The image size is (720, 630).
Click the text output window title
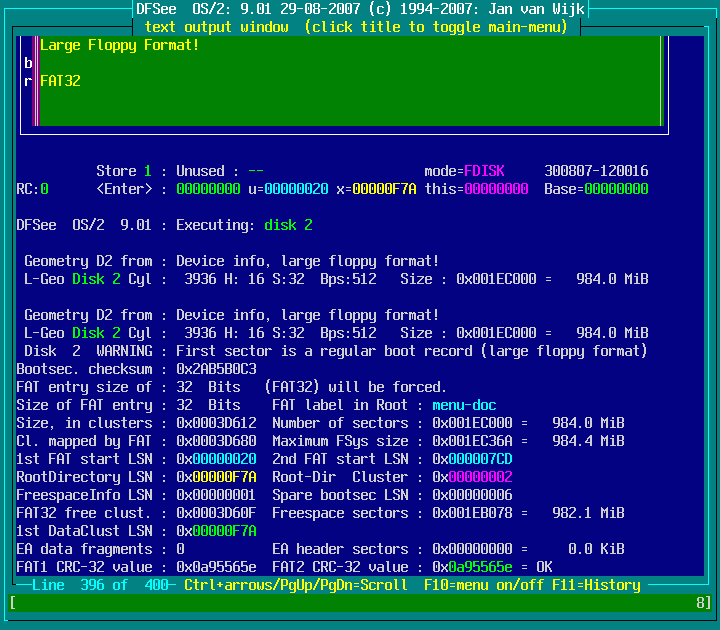[356, 27]
